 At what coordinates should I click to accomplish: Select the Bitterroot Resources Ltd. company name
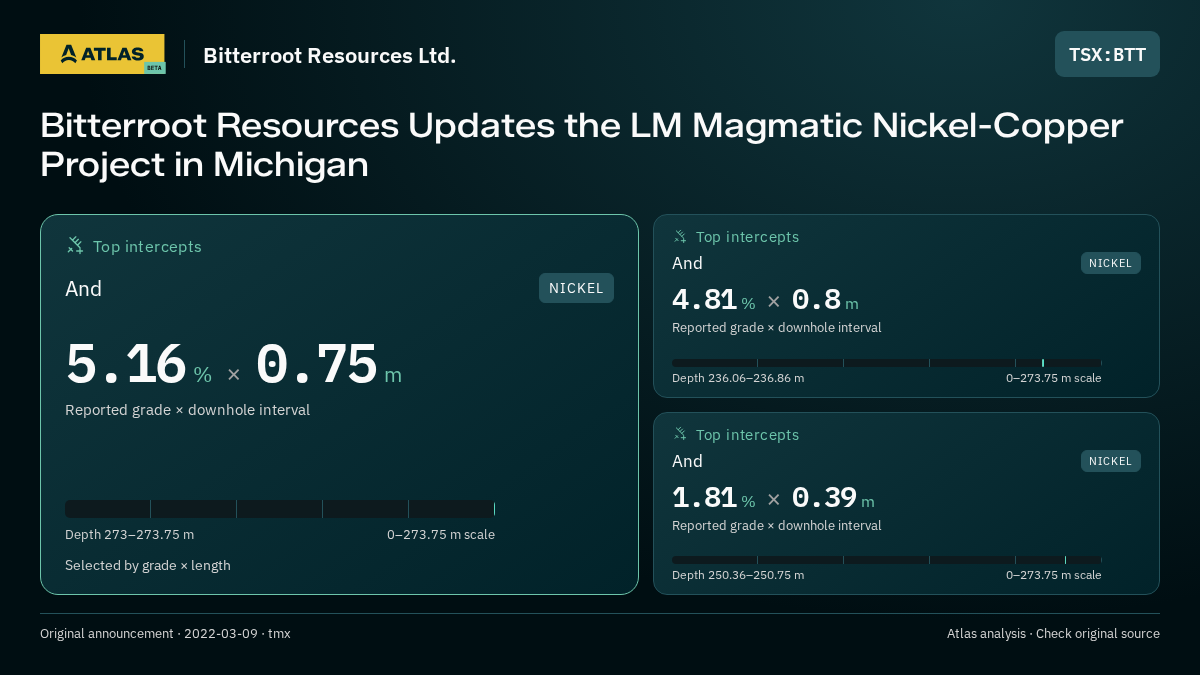330,55
